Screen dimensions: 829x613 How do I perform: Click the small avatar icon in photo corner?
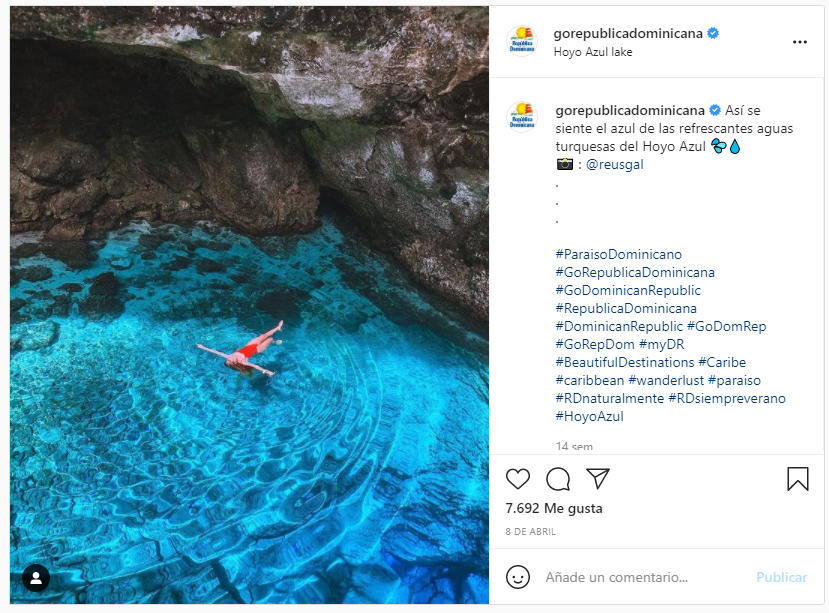(35, 577)
